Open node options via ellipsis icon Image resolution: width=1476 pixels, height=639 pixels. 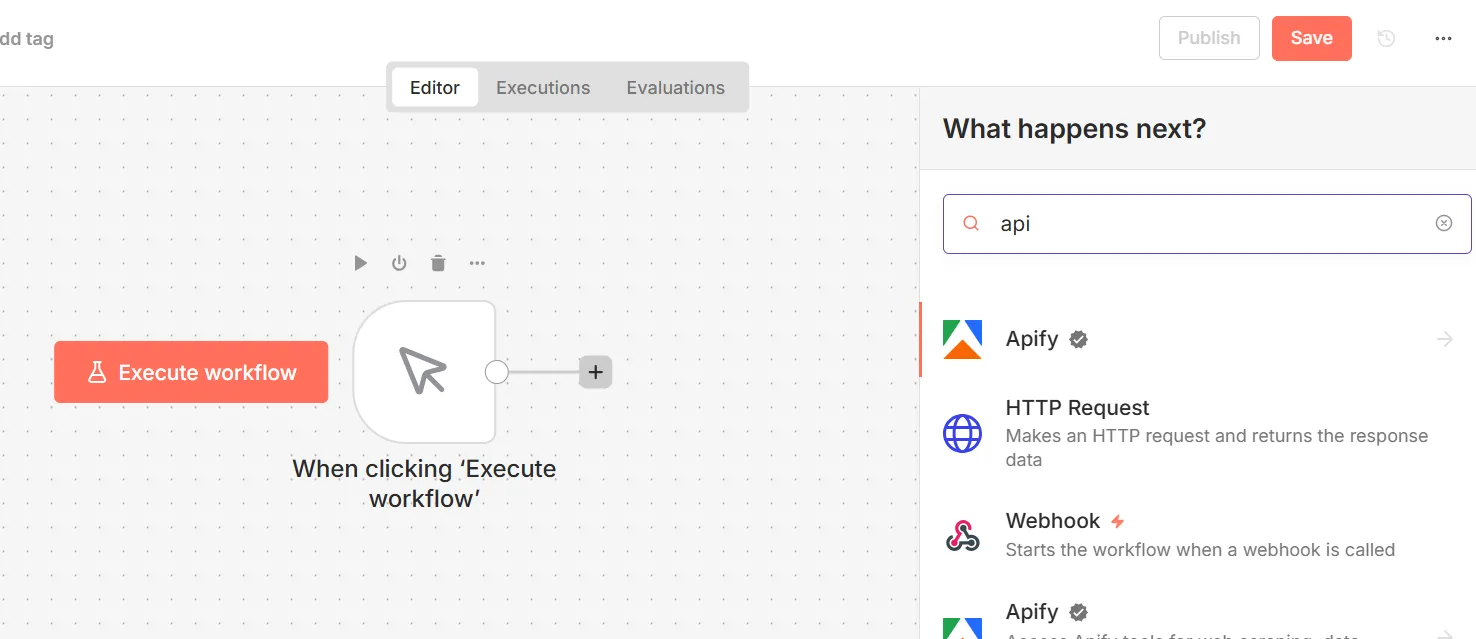point(477,263)
